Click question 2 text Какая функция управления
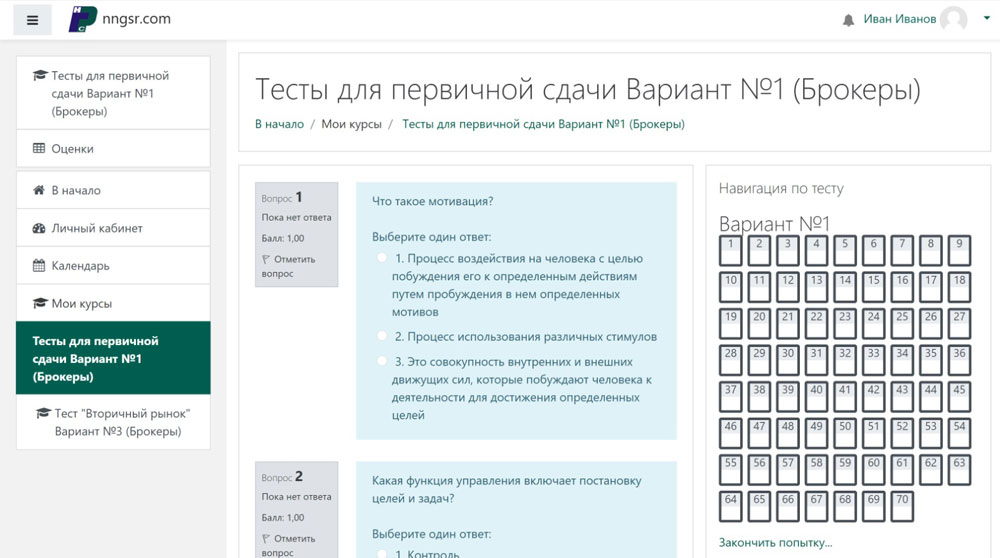This screenshot has height=558, width=1000. click(506, 490)
